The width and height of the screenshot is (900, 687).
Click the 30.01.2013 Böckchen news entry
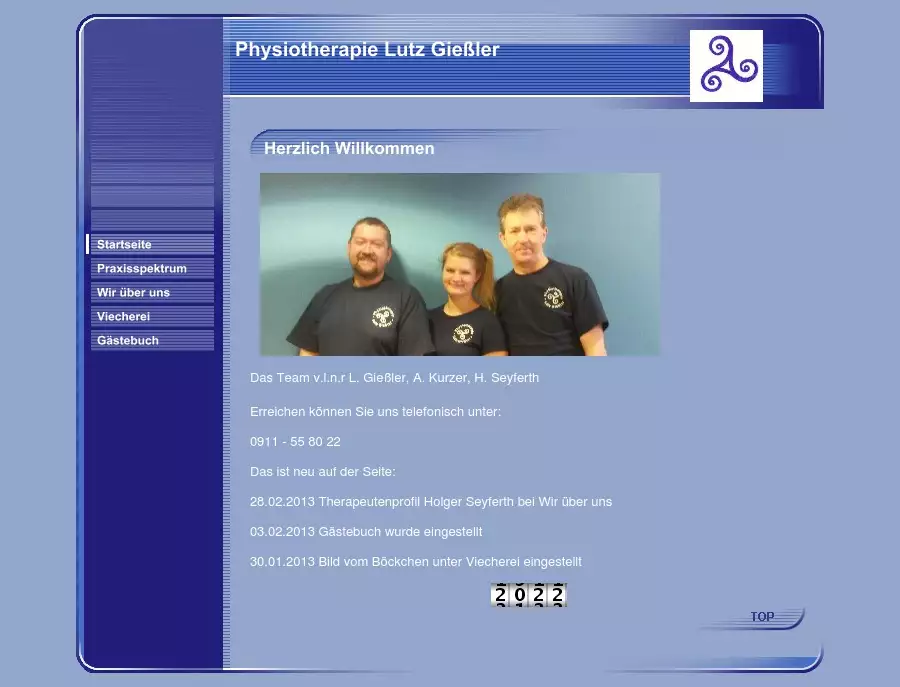[x=415, y=562]
